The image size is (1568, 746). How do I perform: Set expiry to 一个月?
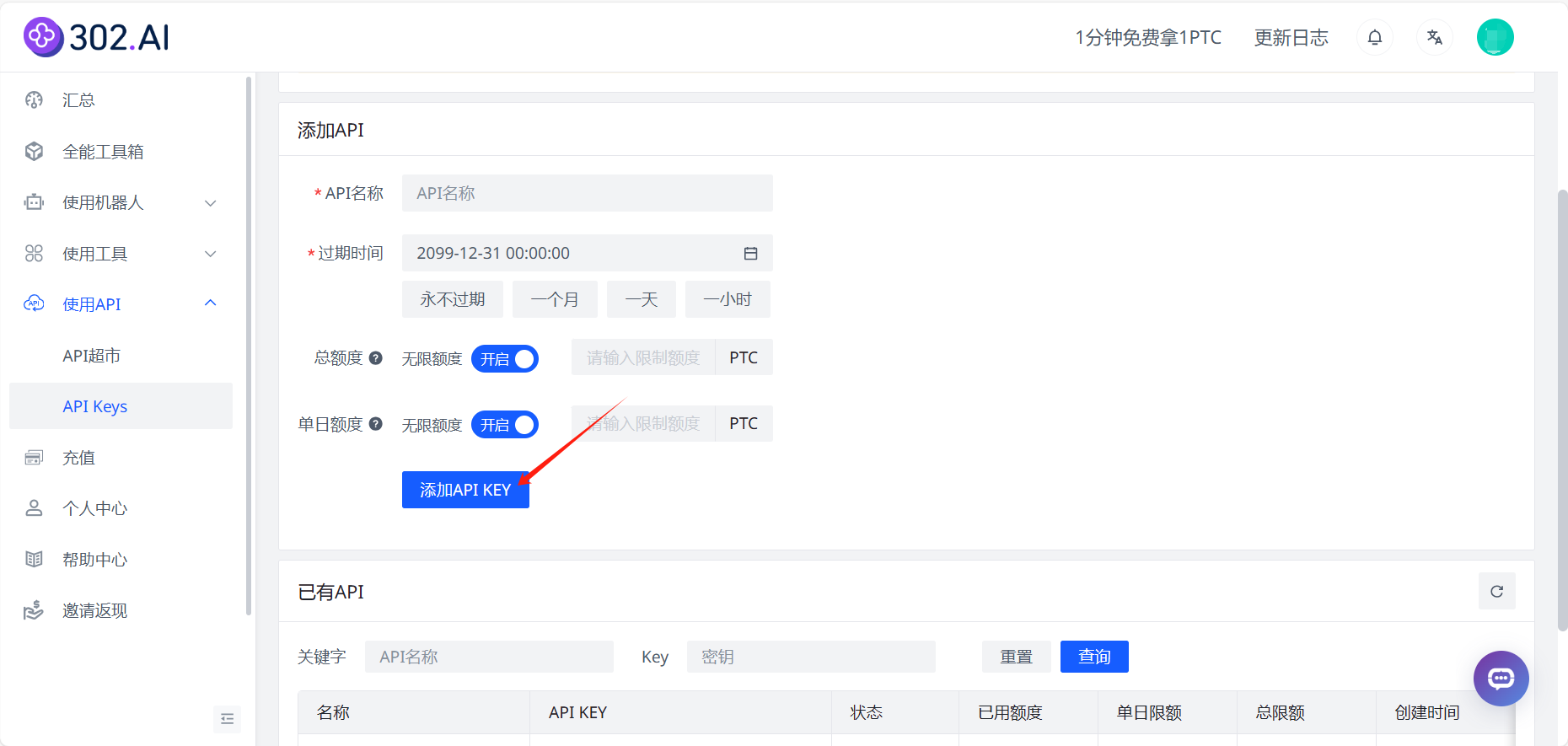pos(555,299)
